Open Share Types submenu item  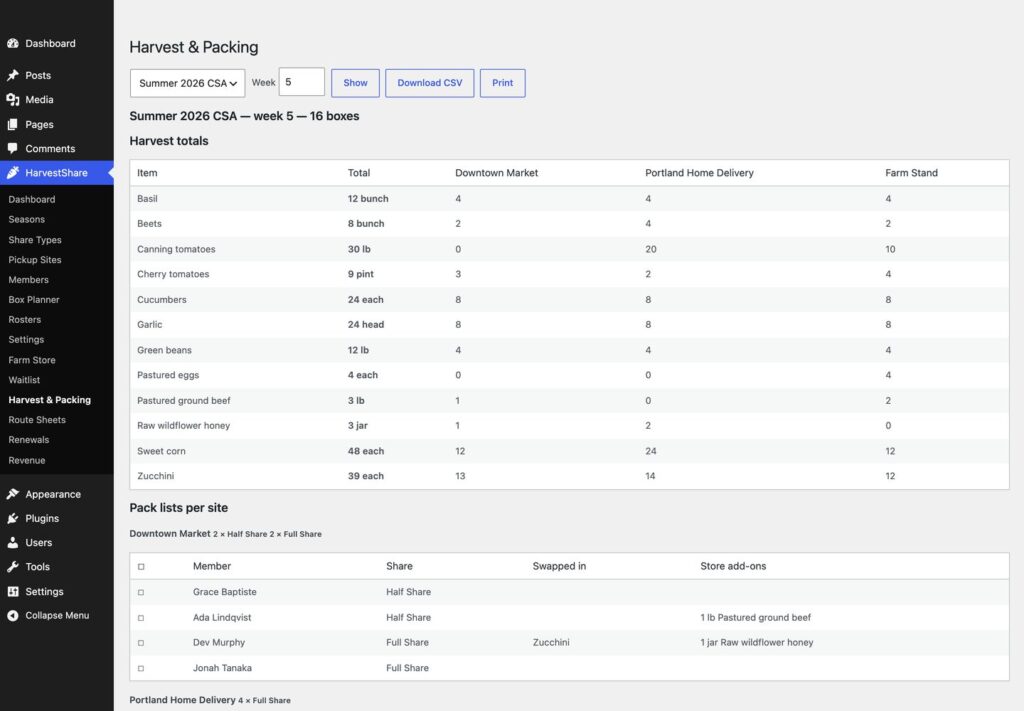click(35, 240)
